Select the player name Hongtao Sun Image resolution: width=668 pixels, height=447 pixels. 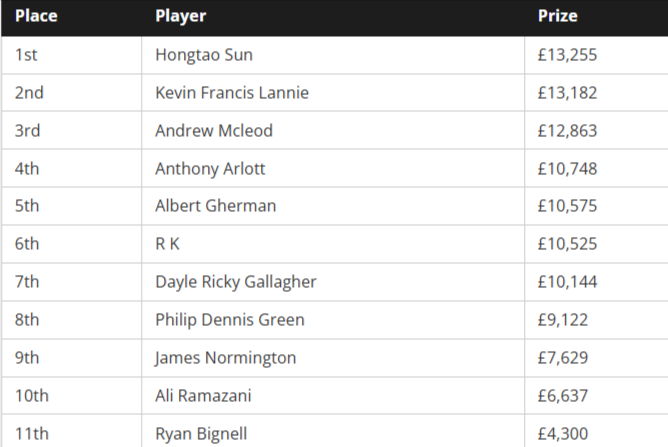[204, 55]
